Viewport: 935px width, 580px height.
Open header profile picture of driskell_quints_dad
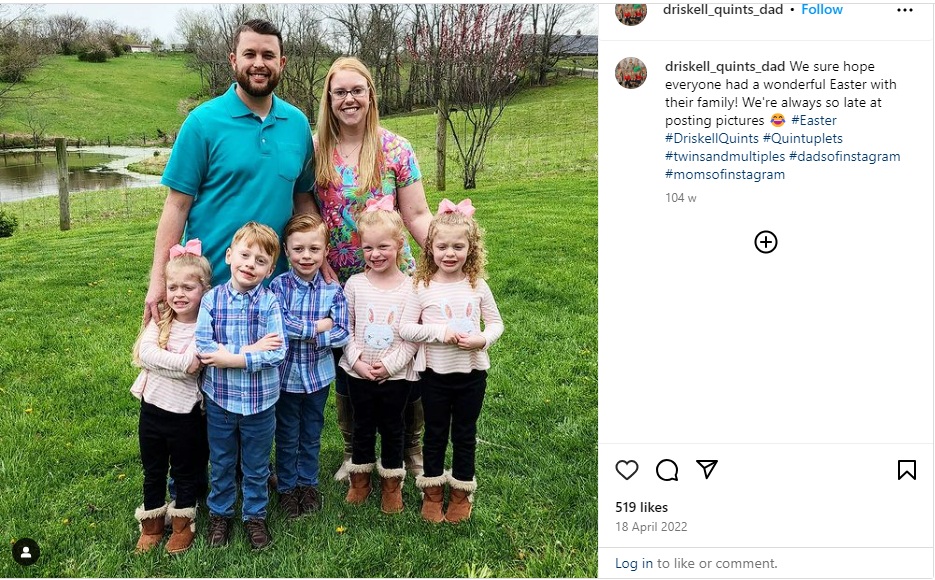click(631, 11)
